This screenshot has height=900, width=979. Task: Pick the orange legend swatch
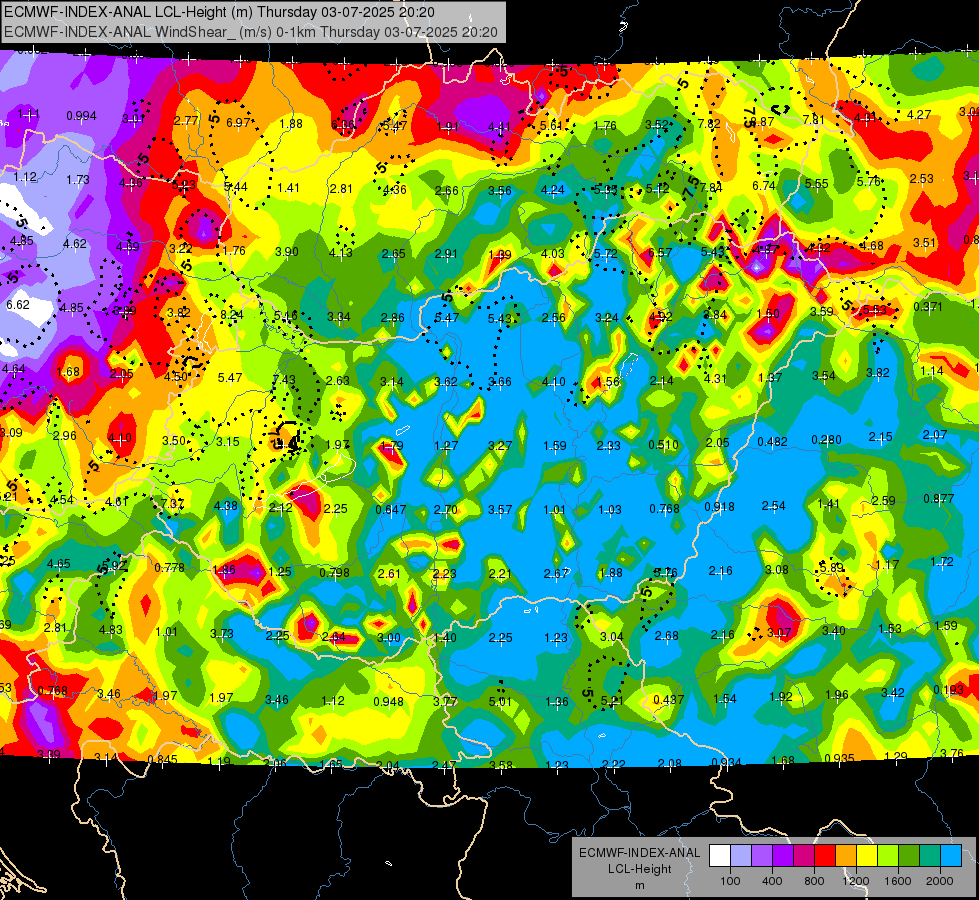point(846,856)
